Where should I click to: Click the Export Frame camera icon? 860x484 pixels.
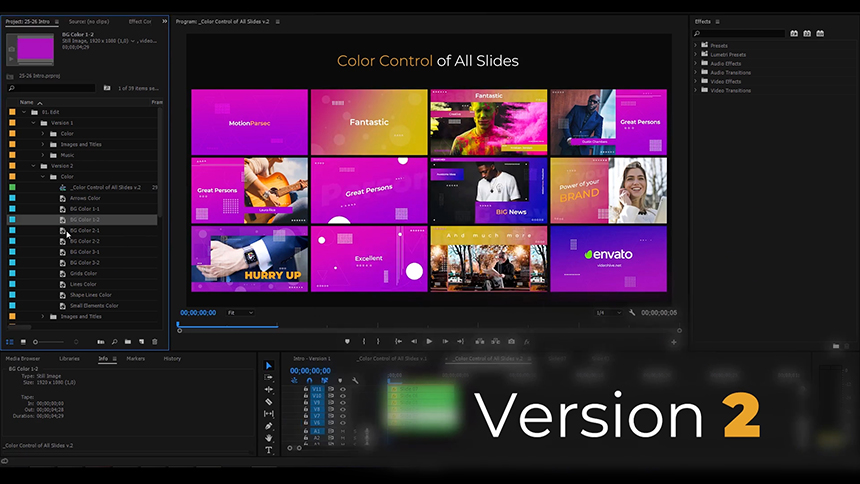(x=511, y=341)
